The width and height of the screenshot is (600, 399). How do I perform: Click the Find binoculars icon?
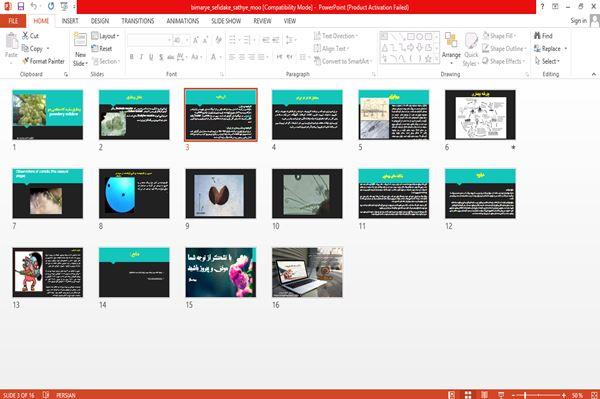(537, 36)
